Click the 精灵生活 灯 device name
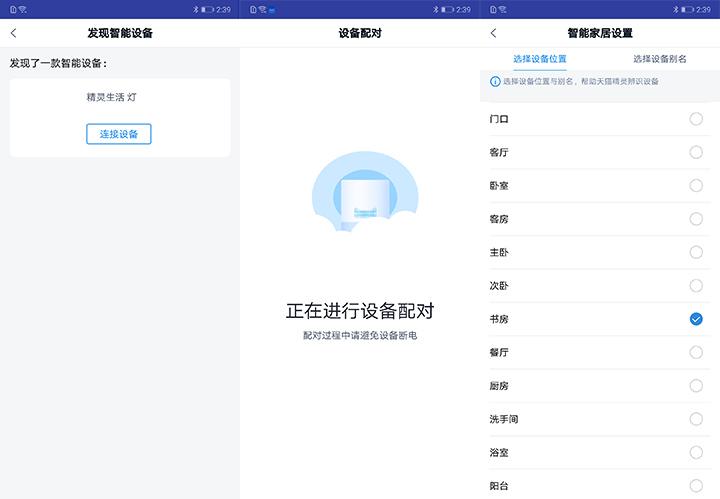Image resolution: width=720 pixels, height=499 pixels. [x=112, y=97]
